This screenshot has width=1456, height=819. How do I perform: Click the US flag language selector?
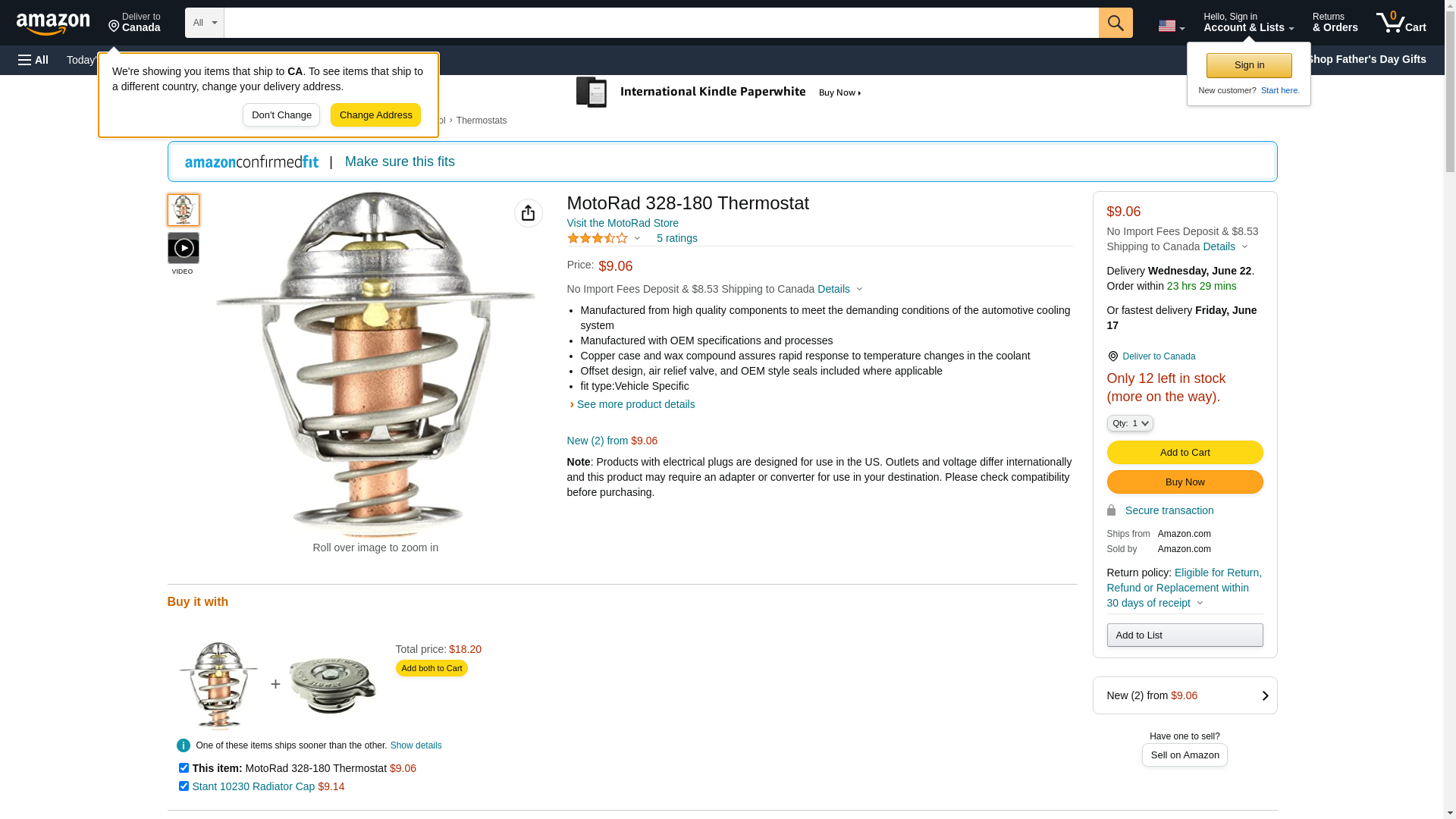coord(1171,26)
